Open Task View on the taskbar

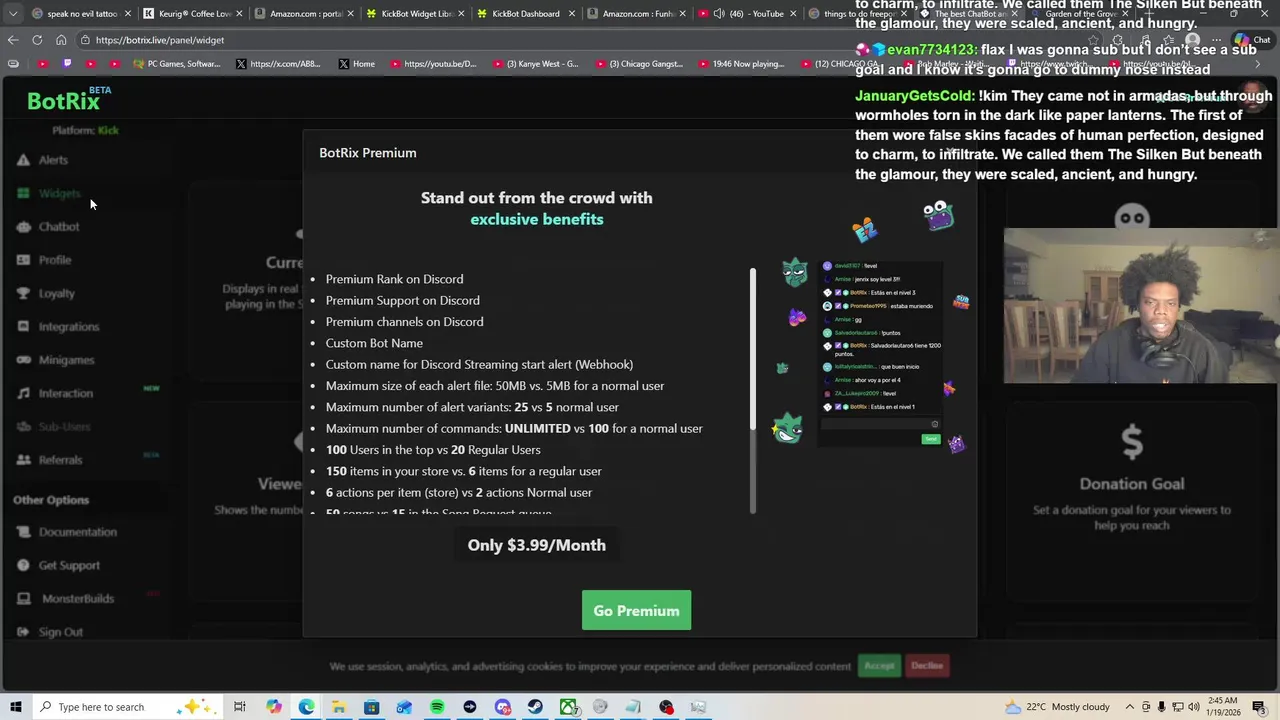point(240,707)
